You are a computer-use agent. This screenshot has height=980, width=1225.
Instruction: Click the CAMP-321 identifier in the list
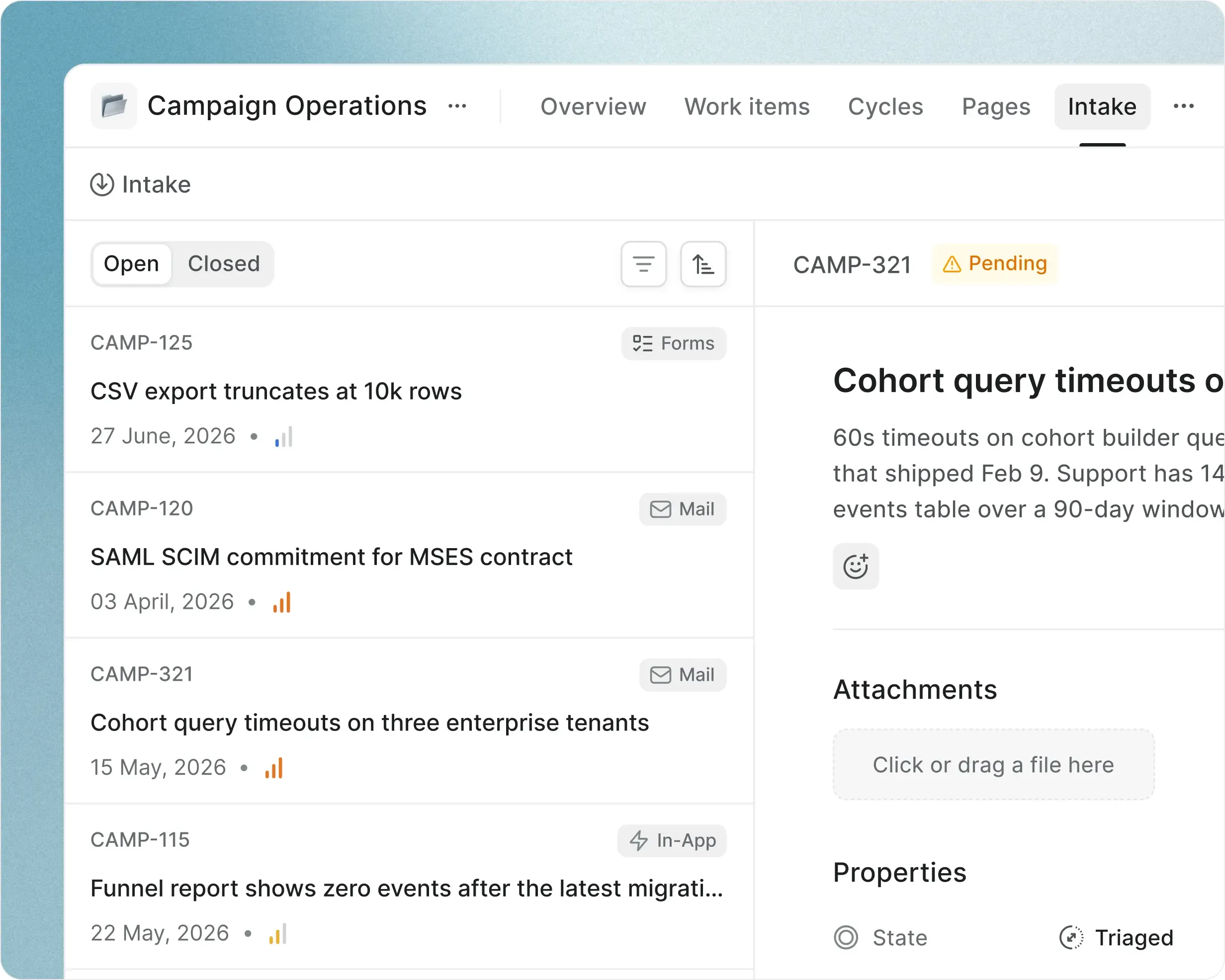(x=142, y=674)
